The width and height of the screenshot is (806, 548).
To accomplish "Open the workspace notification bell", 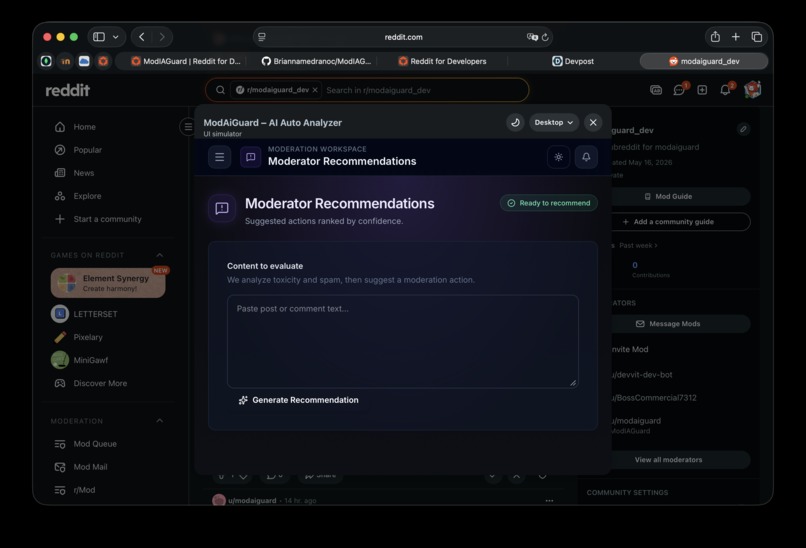I will tap(586, 157).
